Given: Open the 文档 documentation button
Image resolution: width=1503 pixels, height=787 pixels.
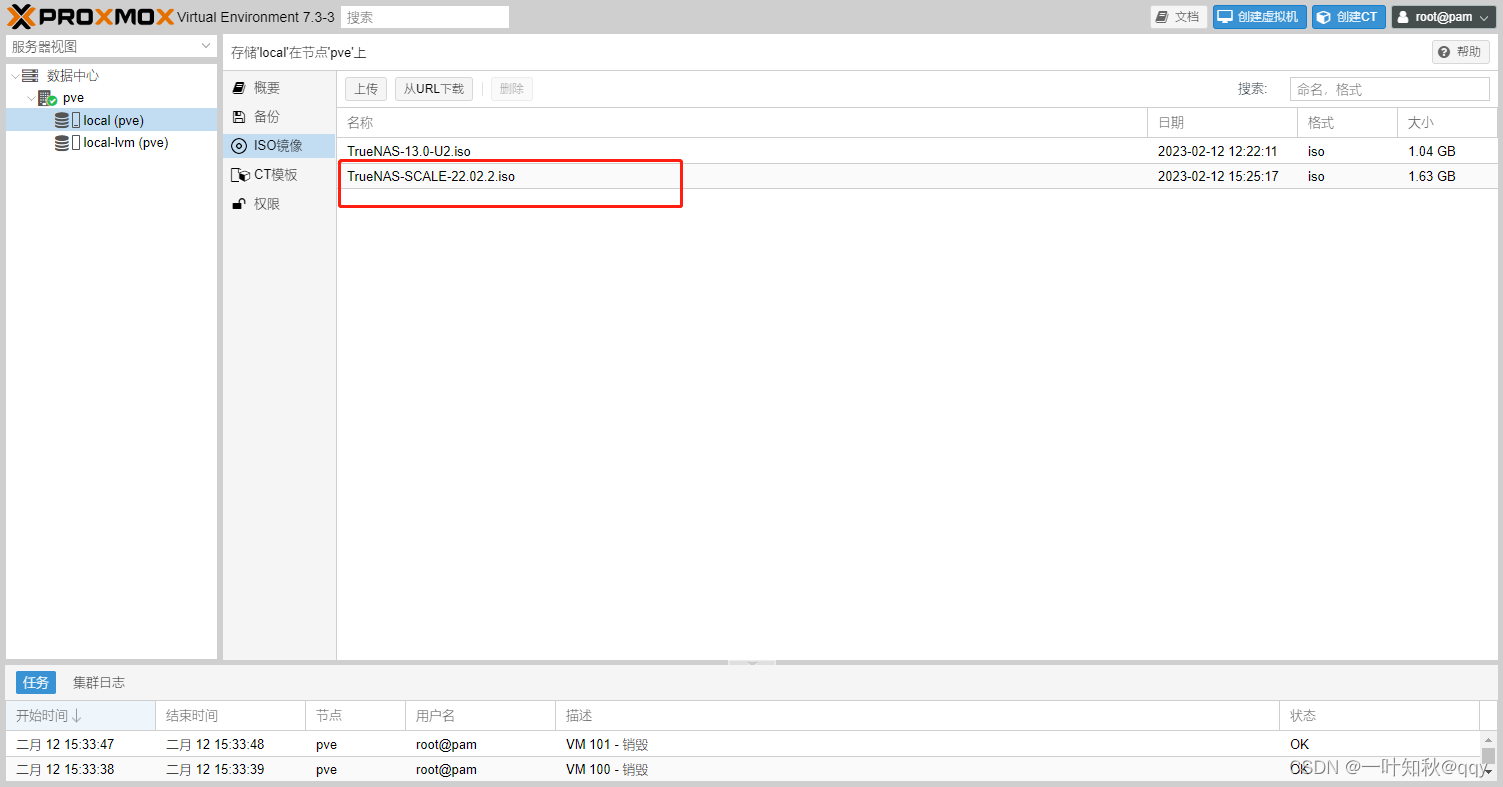Looking at the screenshot, I should pyautogui.click(x=1178, y=17).
